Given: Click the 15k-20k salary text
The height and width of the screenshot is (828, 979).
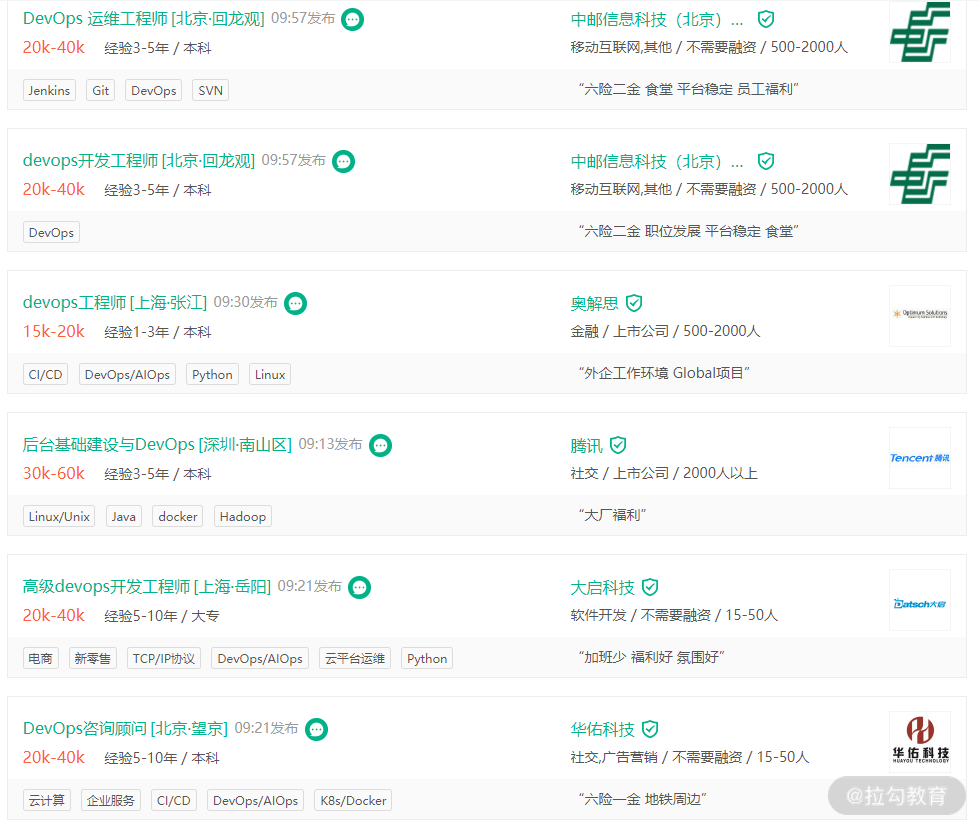Looking at the screenshot, I should (54, 332).
